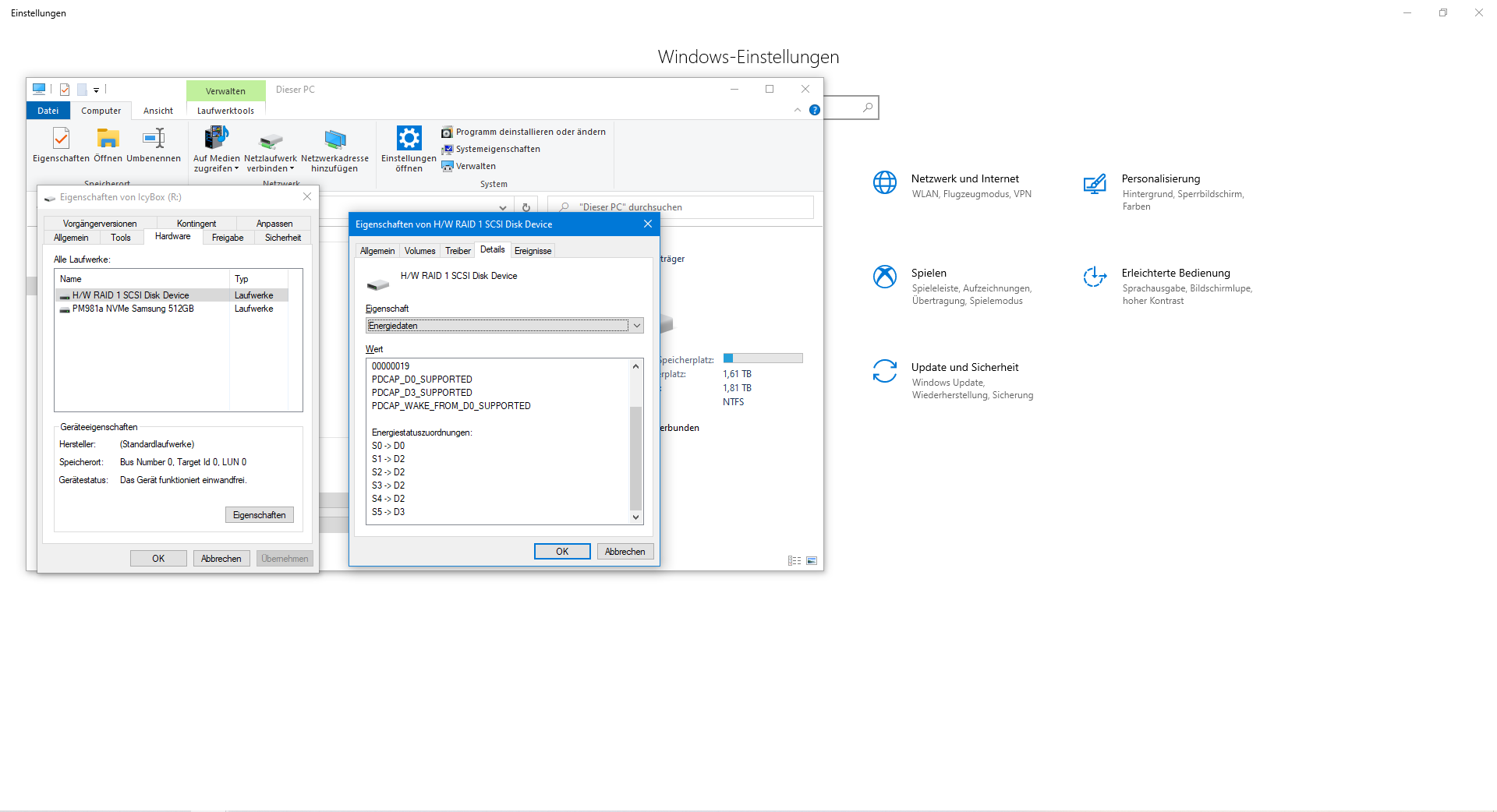Image resolution: width=1497 pixels, height=812 pixels.
Task: Open the Freigabe tab in IcyBox properties
Action: (228, 238)
